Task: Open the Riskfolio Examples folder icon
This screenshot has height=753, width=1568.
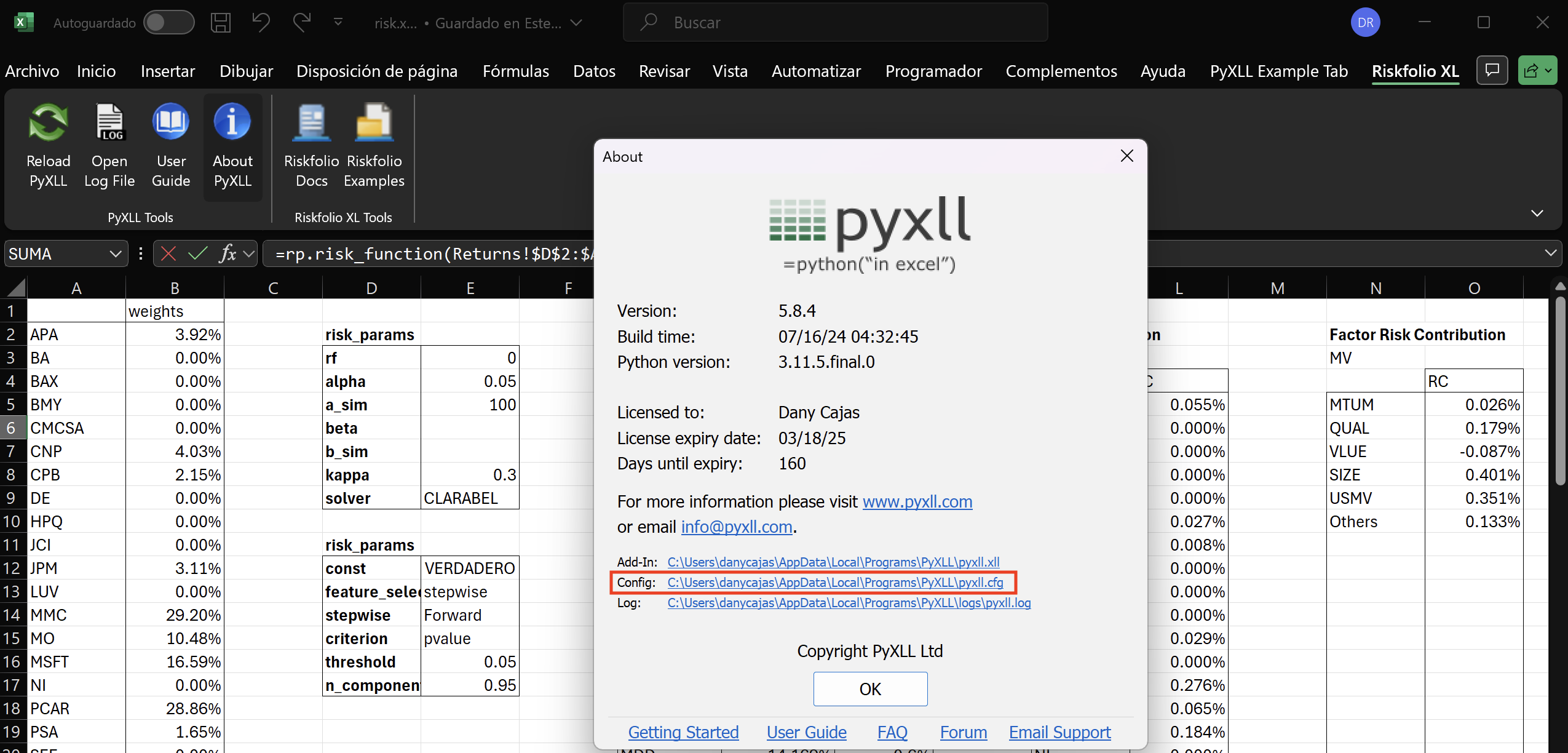Action: [x=374, y=122]
